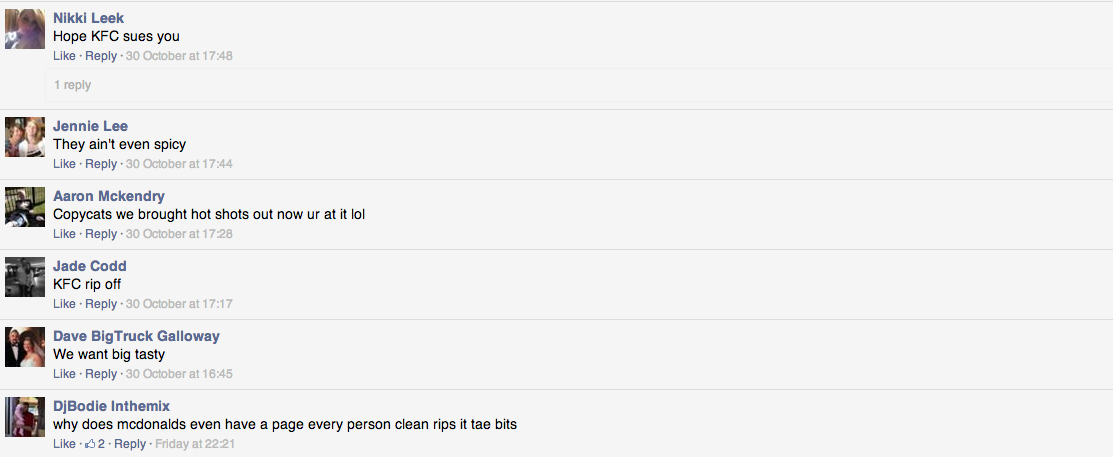Open Dave BigTruck Galloway's profile picture
Image resolution: width=1113 pixels, height=457 pixels.
click(x=25, y=347)
